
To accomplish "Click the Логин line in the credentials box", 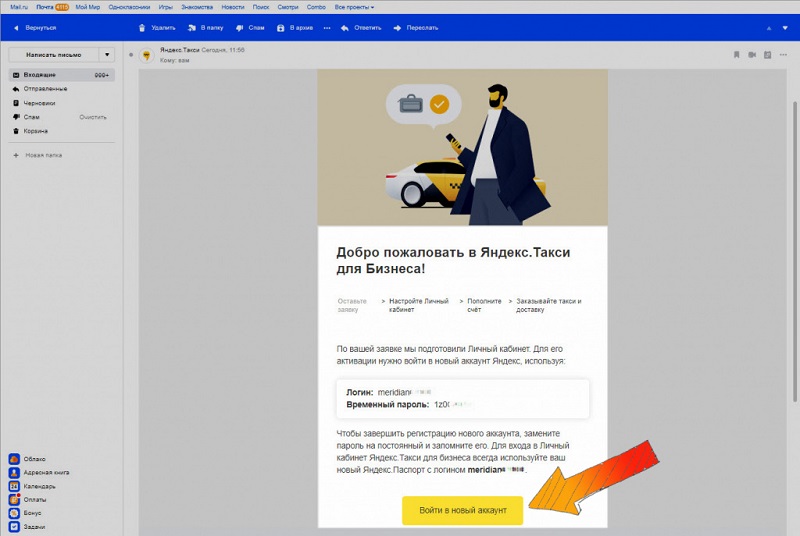I will click(389, 392).
